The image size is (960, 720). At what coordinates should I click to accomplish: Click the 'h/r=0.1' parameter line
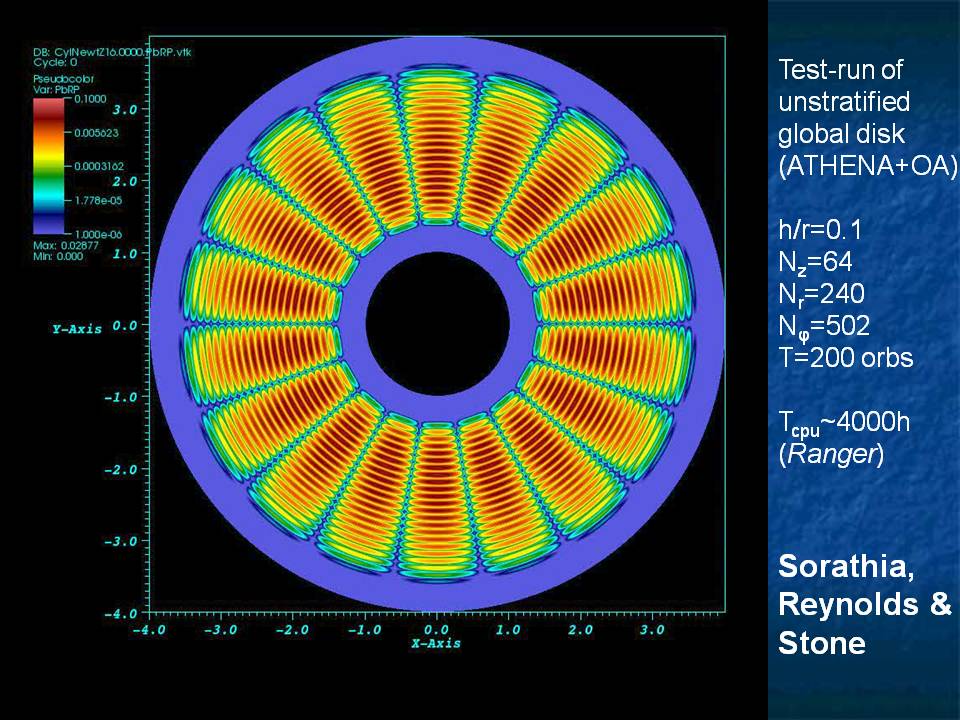click(x=820, y=231)
